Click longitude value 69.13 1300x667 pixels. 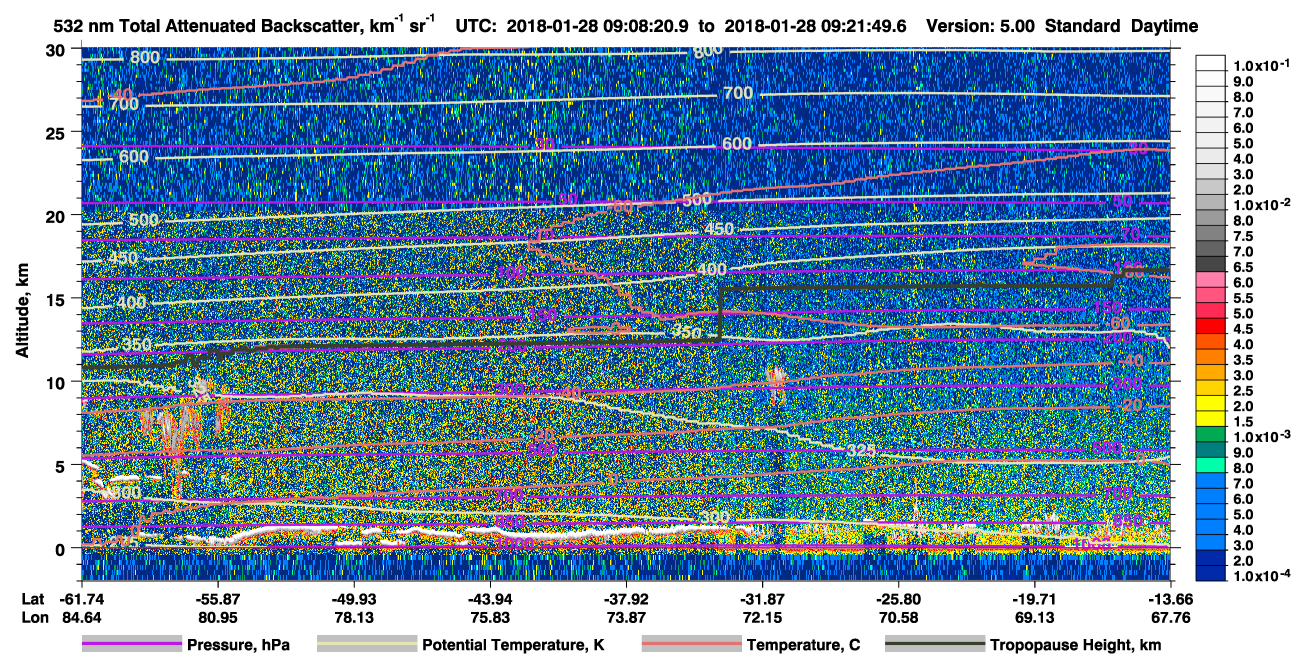(x=1034, y=617)
